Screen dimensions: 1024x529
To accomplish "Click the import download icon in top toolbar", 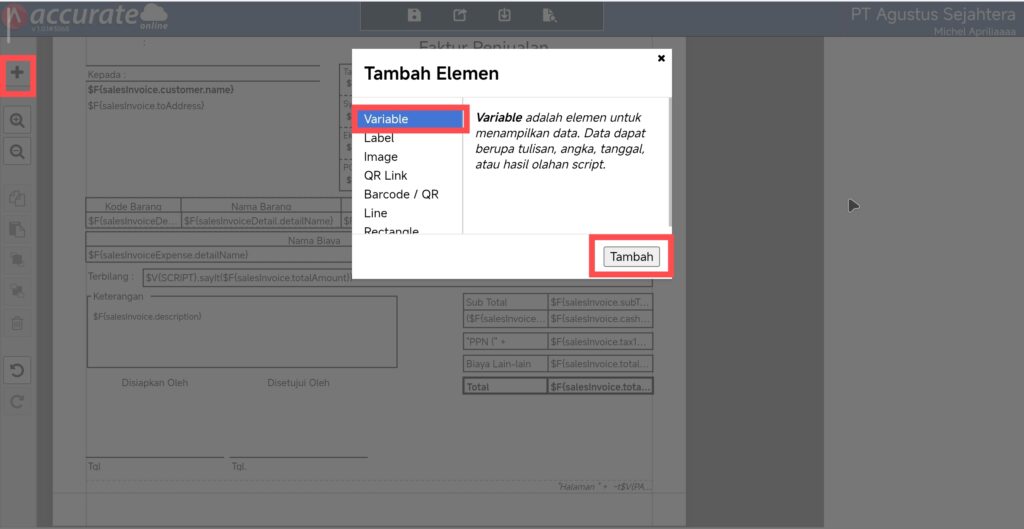I will [504, 16].
